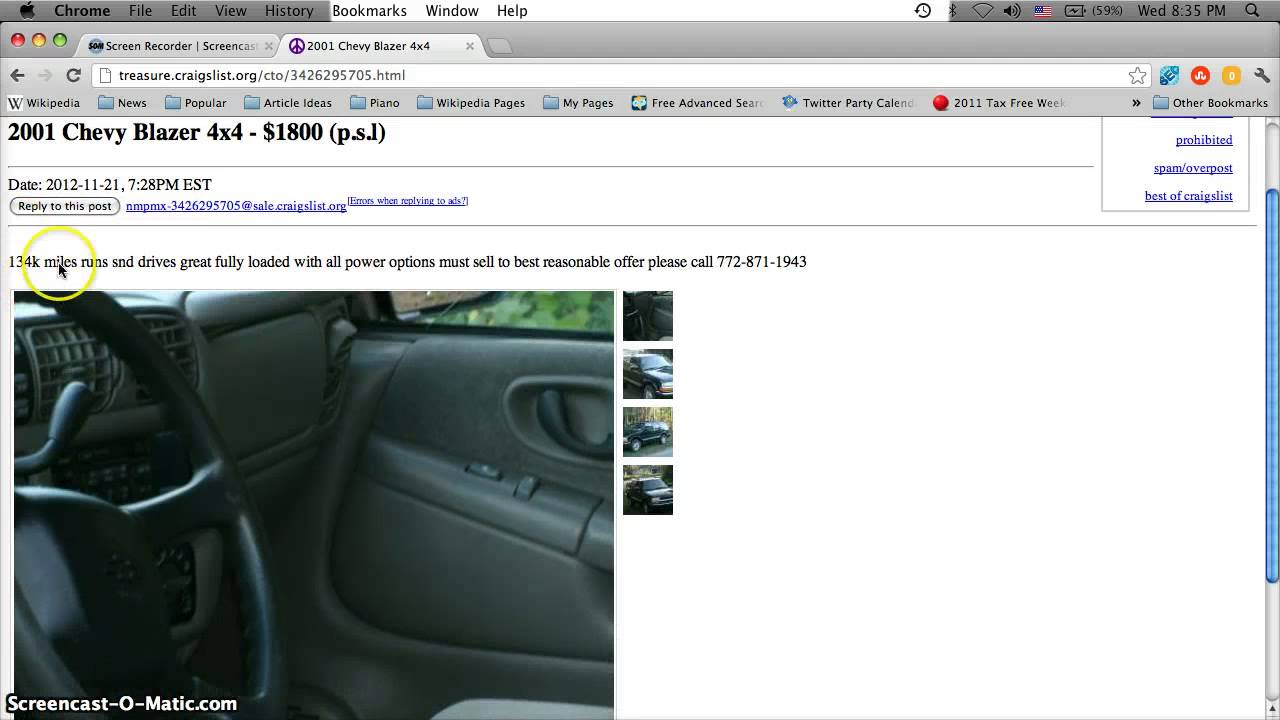1280x720 pixels.
Task: Click the StumbleUpon extension icon
Action: (x=1200, y=75)
